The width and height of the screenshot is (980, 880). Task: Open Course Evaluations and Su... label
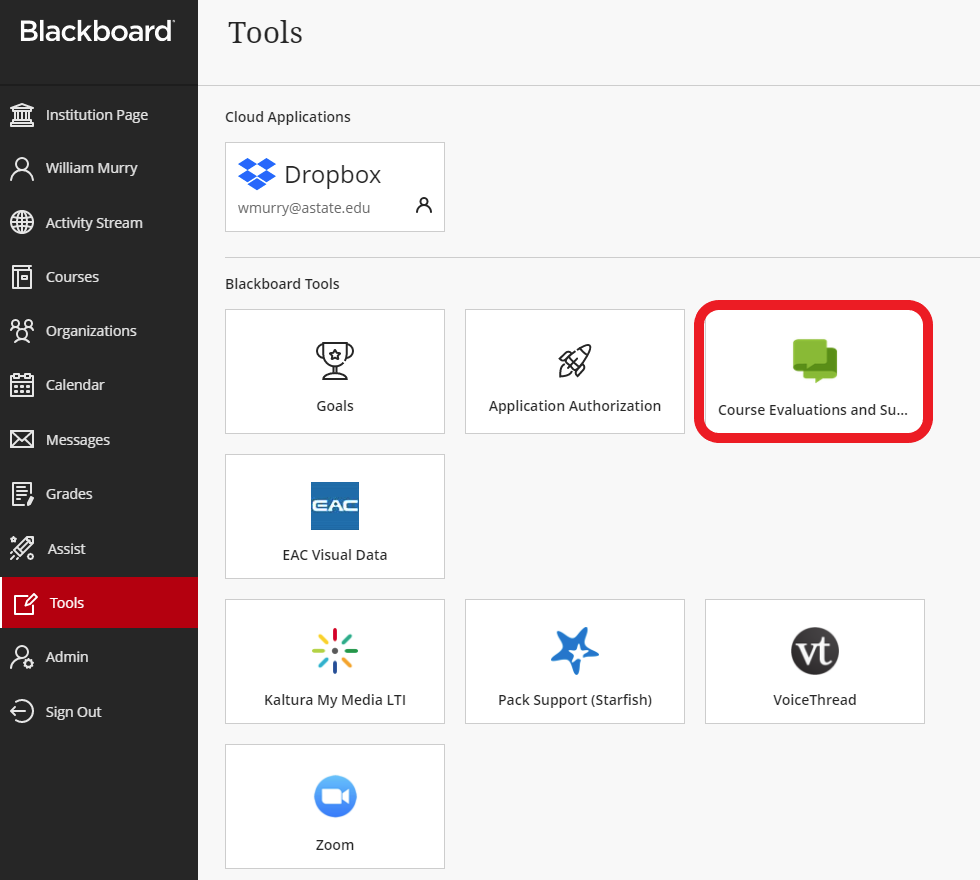pos(812,410)
